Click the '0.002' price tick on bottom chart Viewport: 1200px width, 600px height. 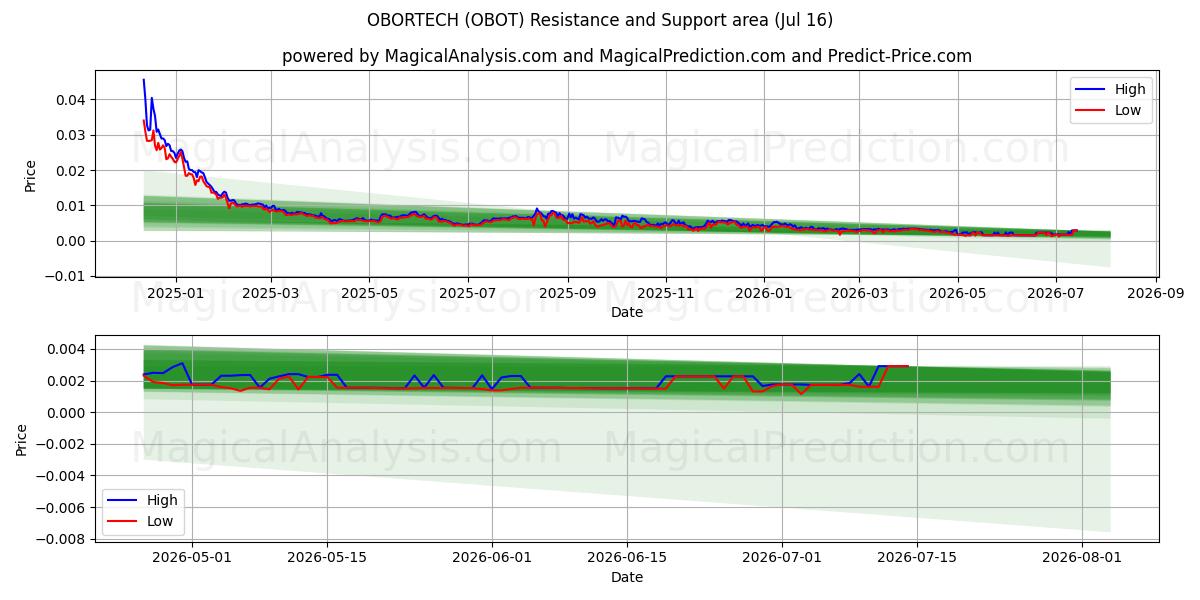point(68,381)
